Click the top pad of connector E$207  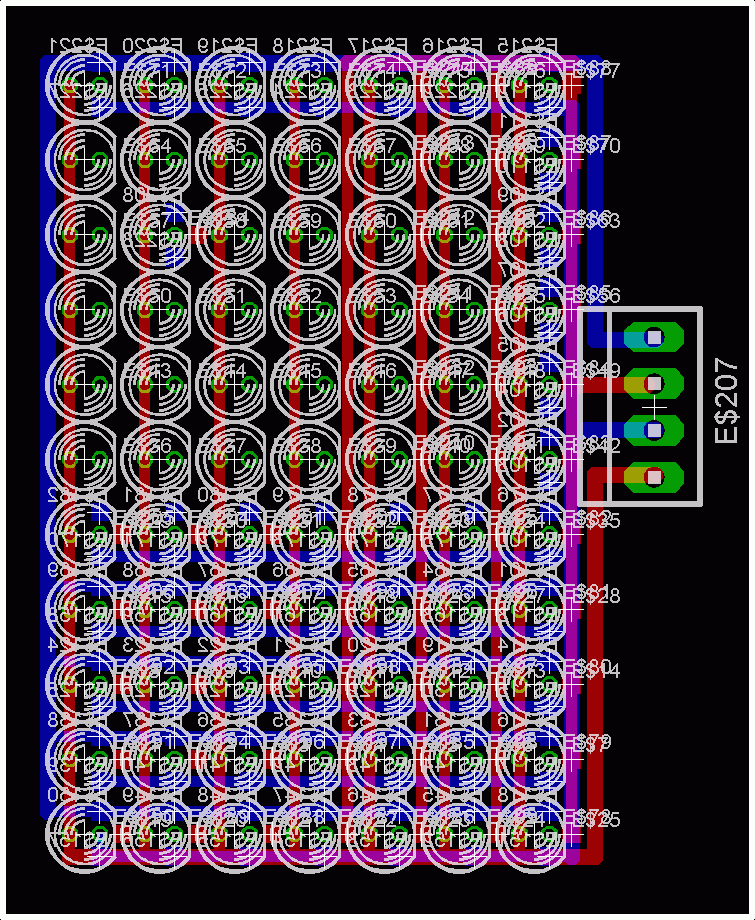pyautogui.click(x=654, y=338)
